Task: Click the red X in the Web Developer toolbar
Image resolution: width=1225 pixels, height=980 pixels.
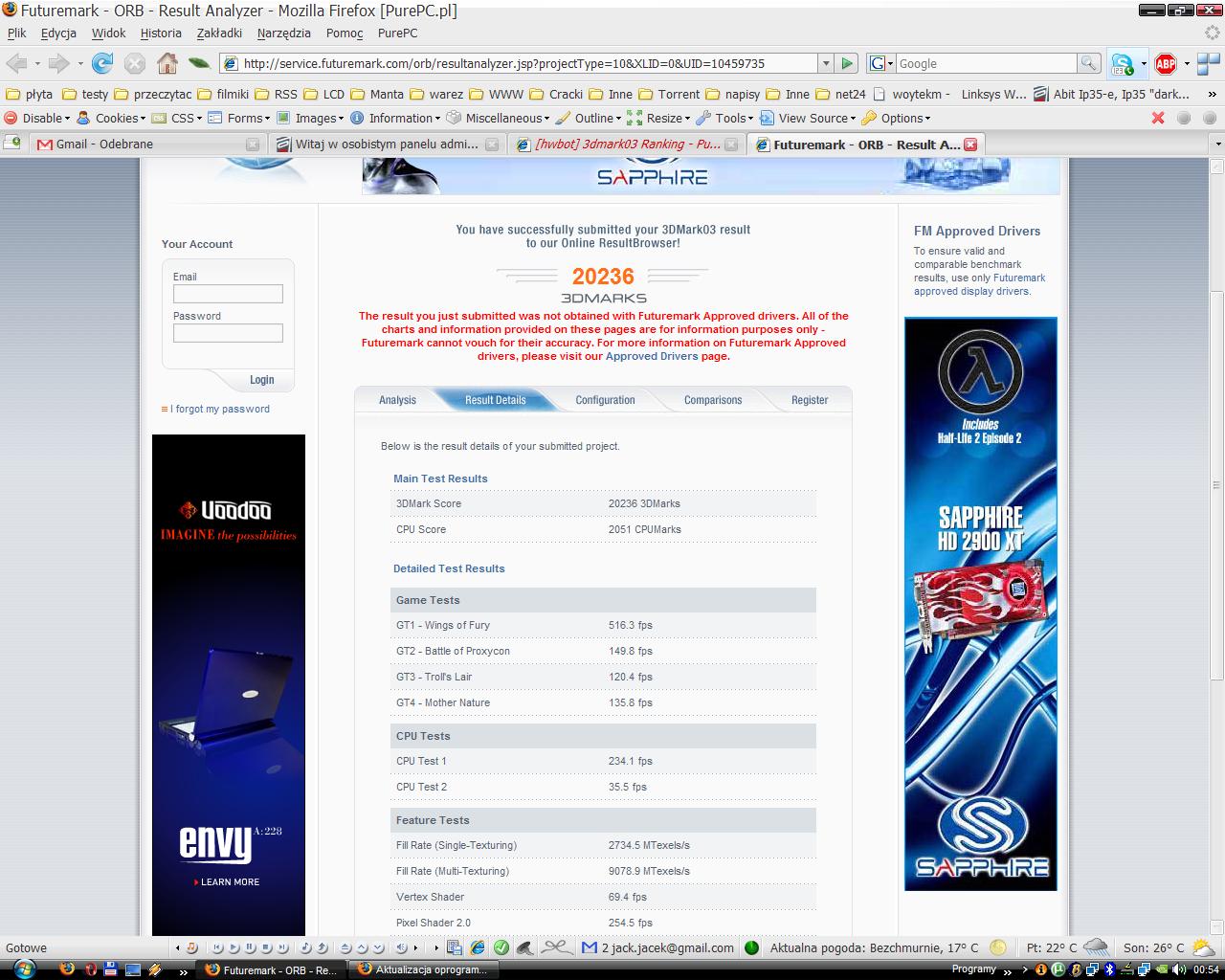Action: click(x=1158, y=118)
